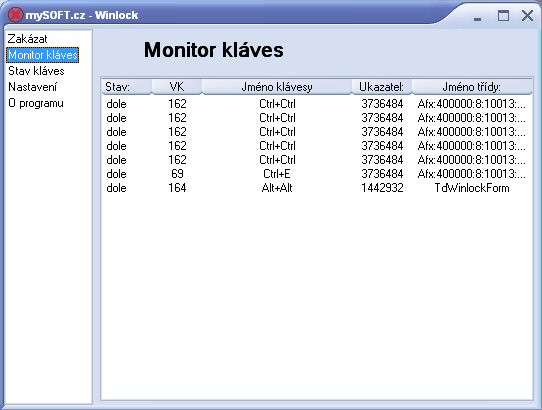Click the VK column header

[177, 87]
